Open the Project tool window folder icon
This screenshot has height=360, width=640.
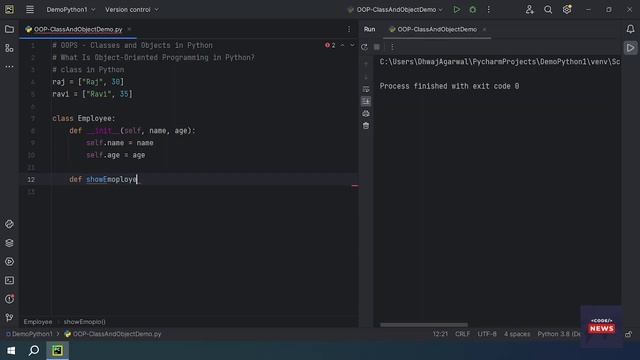9,29
